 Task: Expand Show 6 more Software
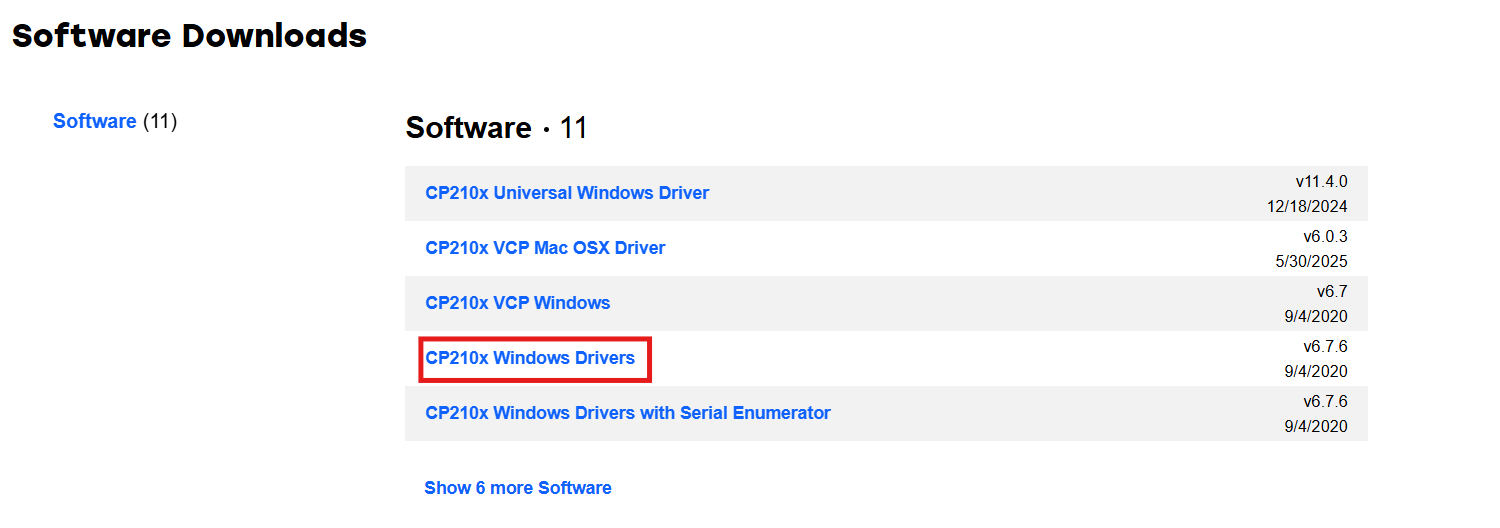coord(518,488)
